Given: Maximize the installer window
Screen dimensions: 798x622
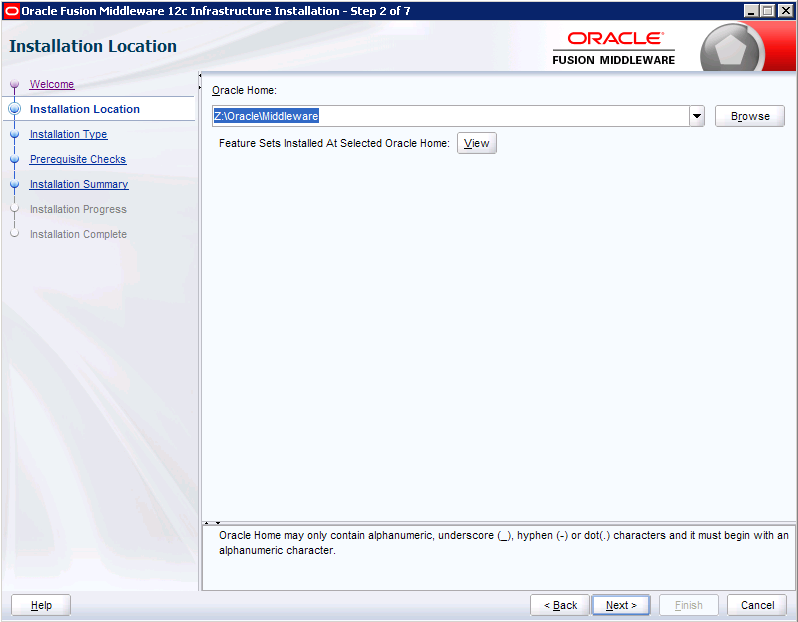Looking at the screenshot, I should click(768, 11).
